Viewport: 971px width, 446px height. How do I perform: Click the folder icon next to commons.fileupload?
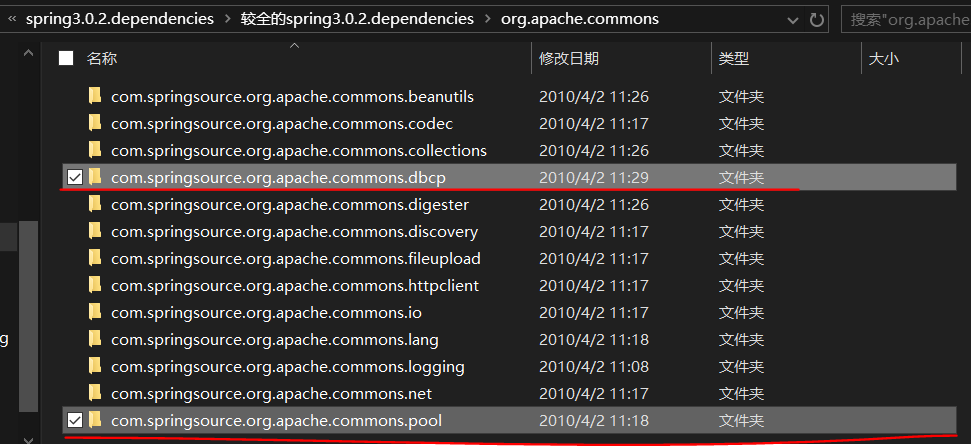tap(95, 258)
